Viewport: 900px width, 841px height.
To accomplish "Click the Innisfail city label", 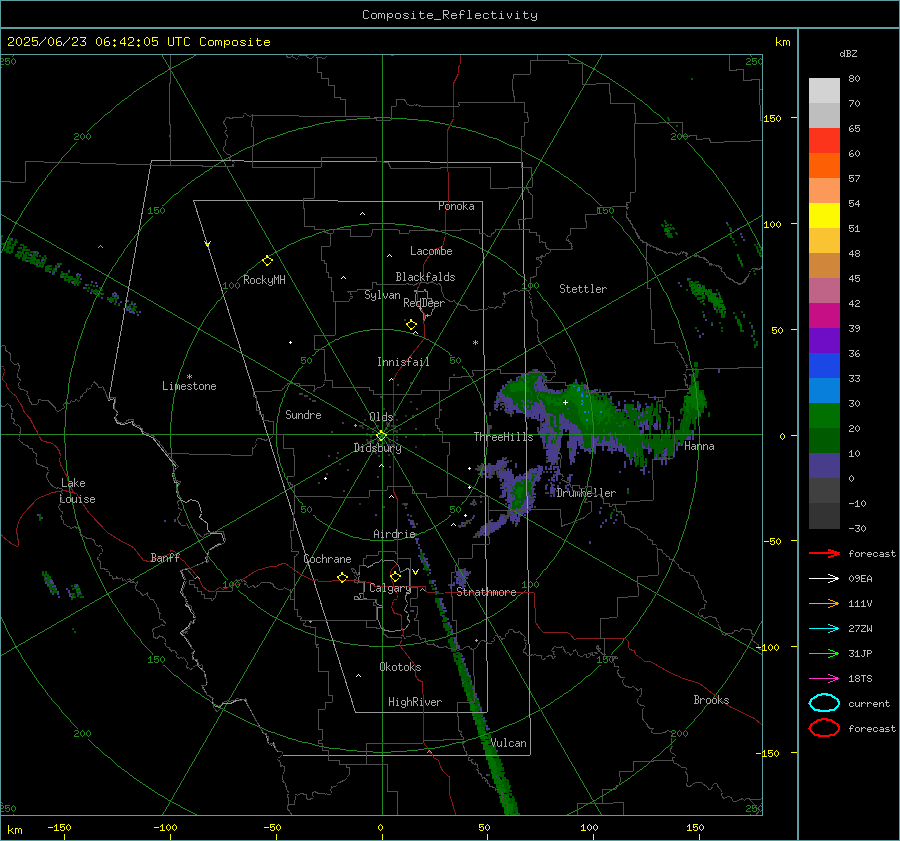I will point(403,362).
